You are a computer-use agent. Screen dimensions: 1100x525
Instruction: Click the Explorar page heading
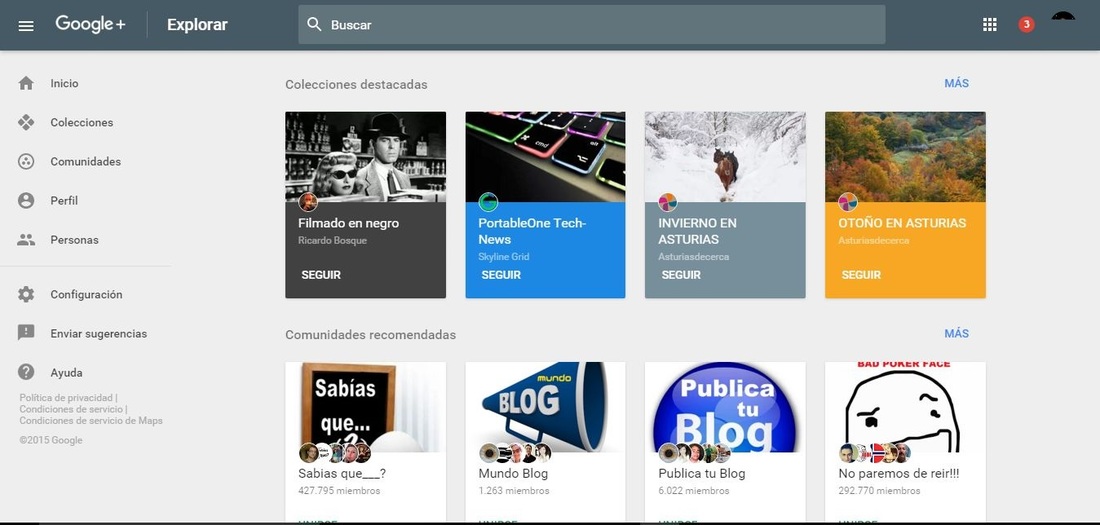(197, 25)
